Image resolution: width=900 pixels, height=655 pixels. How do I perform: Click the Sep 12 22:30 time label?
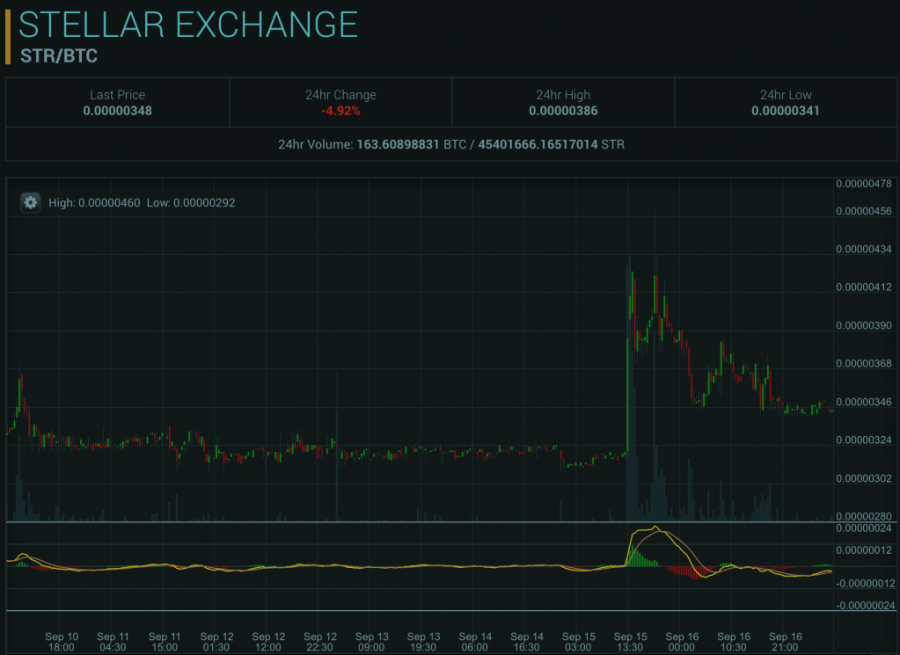point(320,642)
